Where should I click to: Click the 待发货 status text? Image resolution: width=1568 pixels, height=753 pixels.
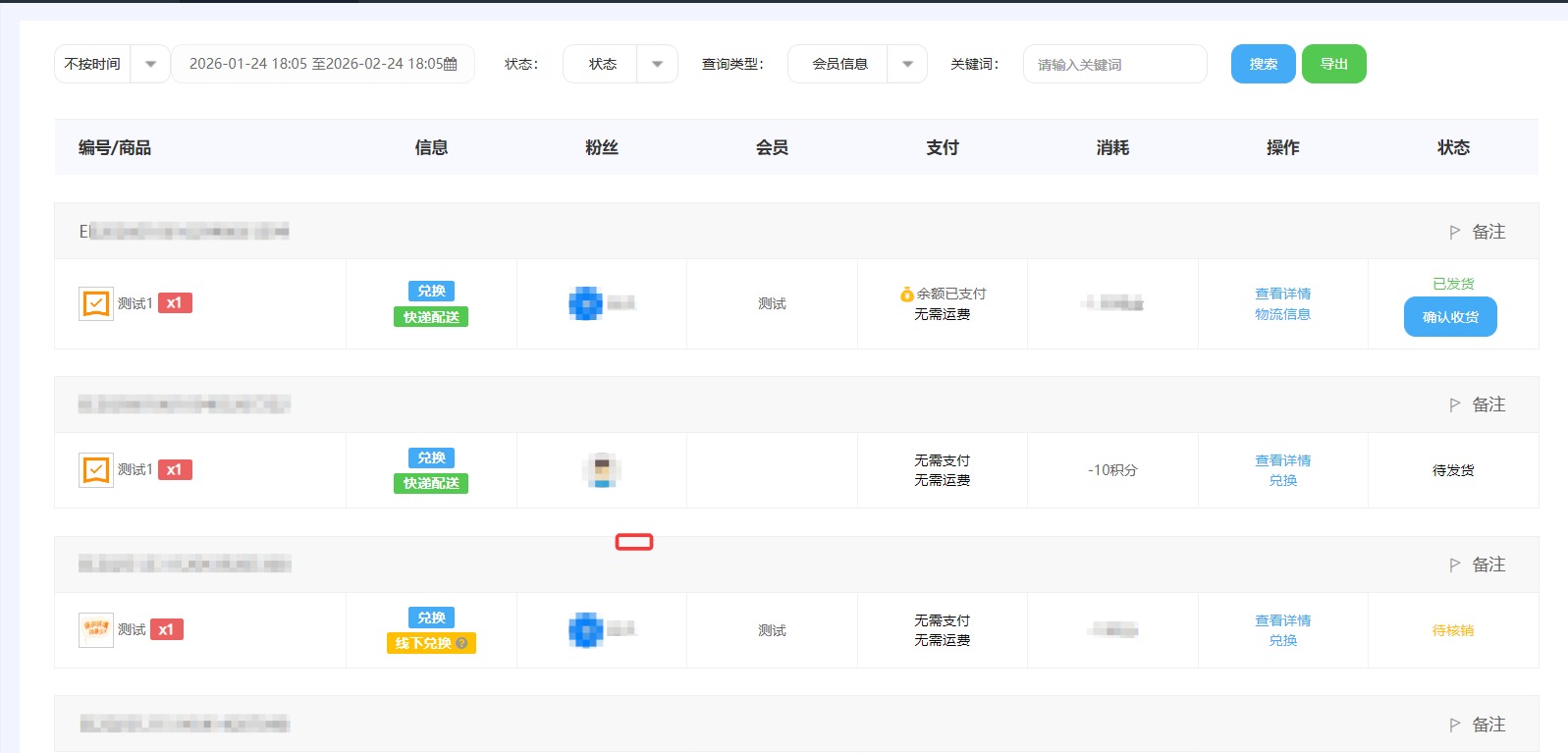1453,470
